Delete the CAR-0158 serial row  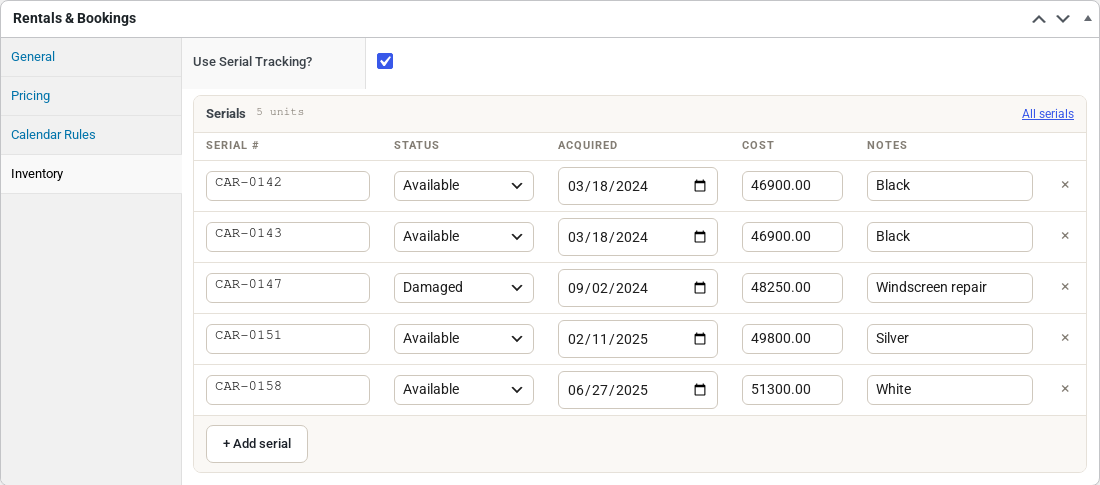1064,389
